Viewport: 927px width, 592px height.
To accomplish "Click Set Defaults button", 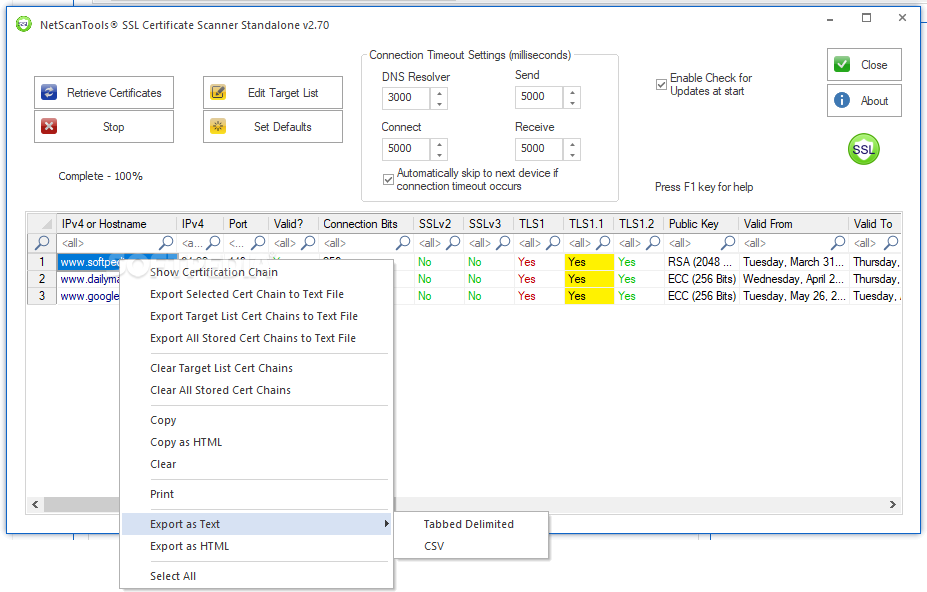I will click(273, 126).
